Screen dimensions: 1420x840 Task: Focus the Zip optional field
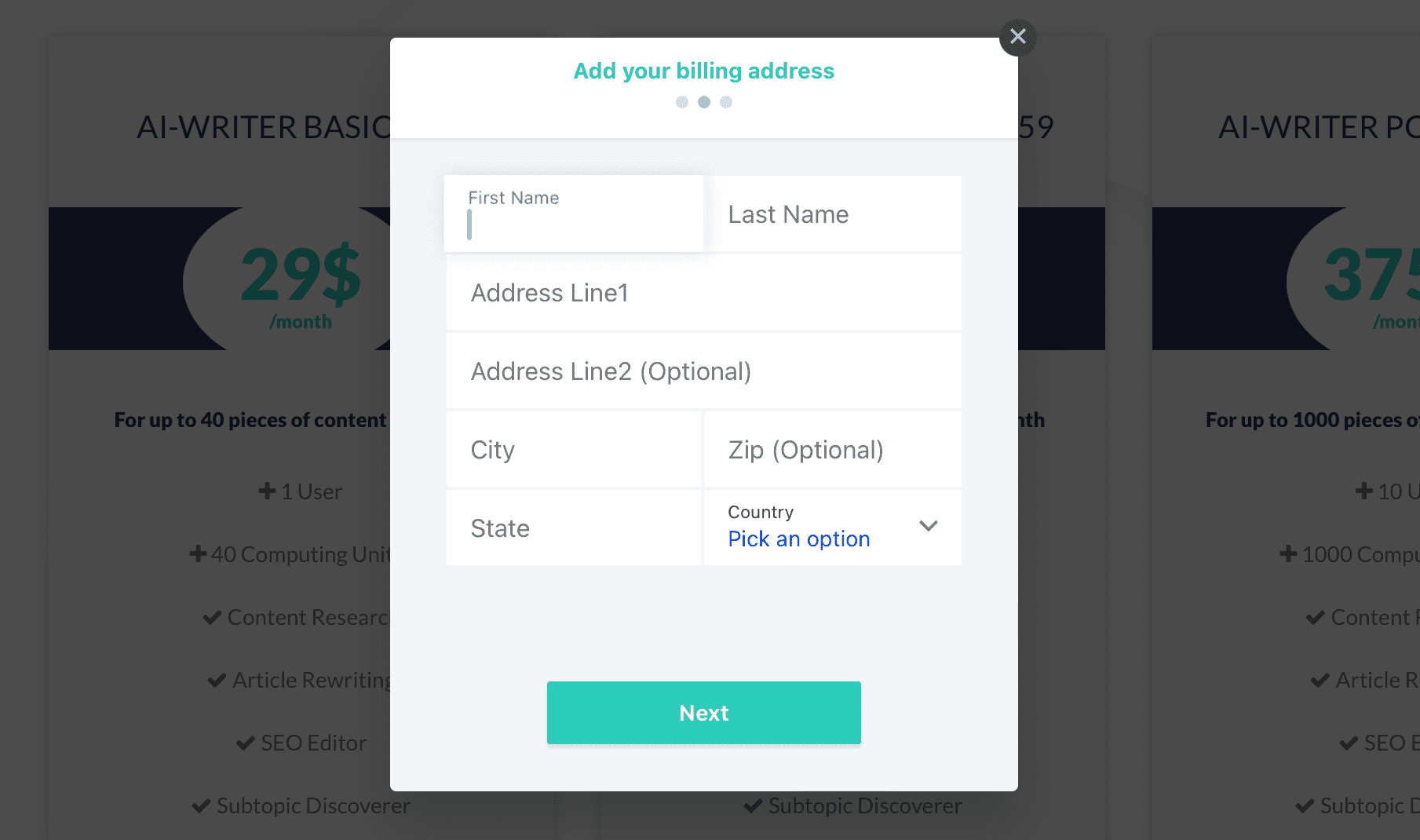coord(832,450)
